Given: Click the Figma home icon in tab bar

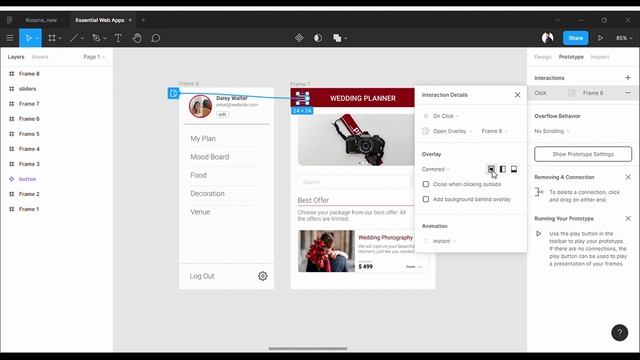Looking at the screenshot, I should [10, 20].
